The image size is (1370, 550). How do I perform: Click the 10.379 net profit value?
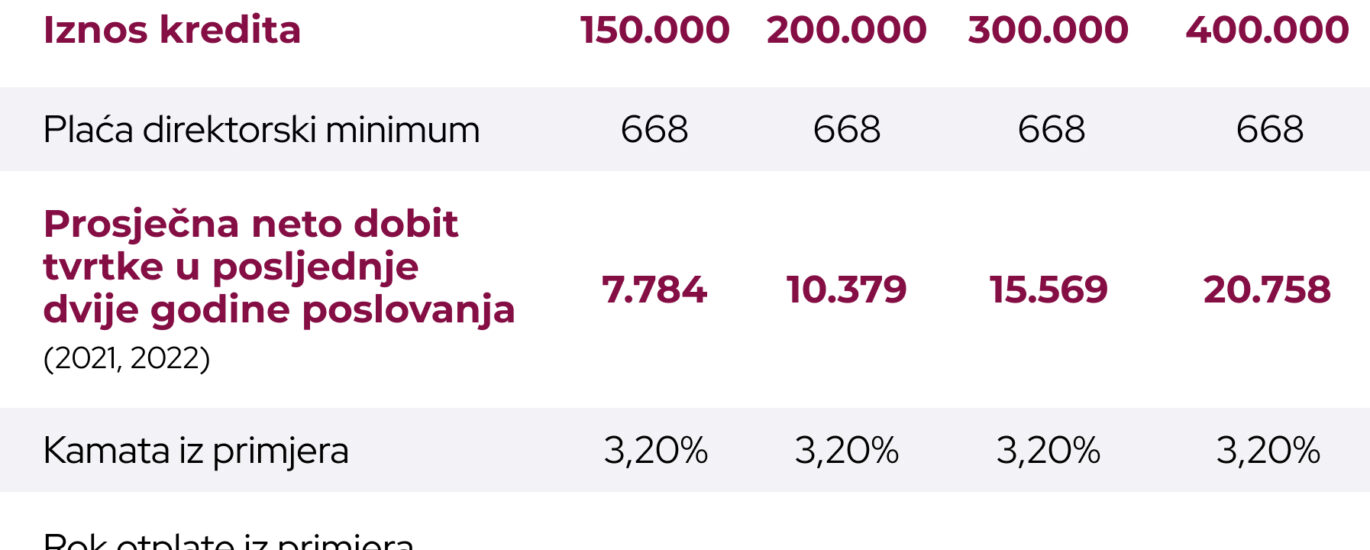click(847, 290)
